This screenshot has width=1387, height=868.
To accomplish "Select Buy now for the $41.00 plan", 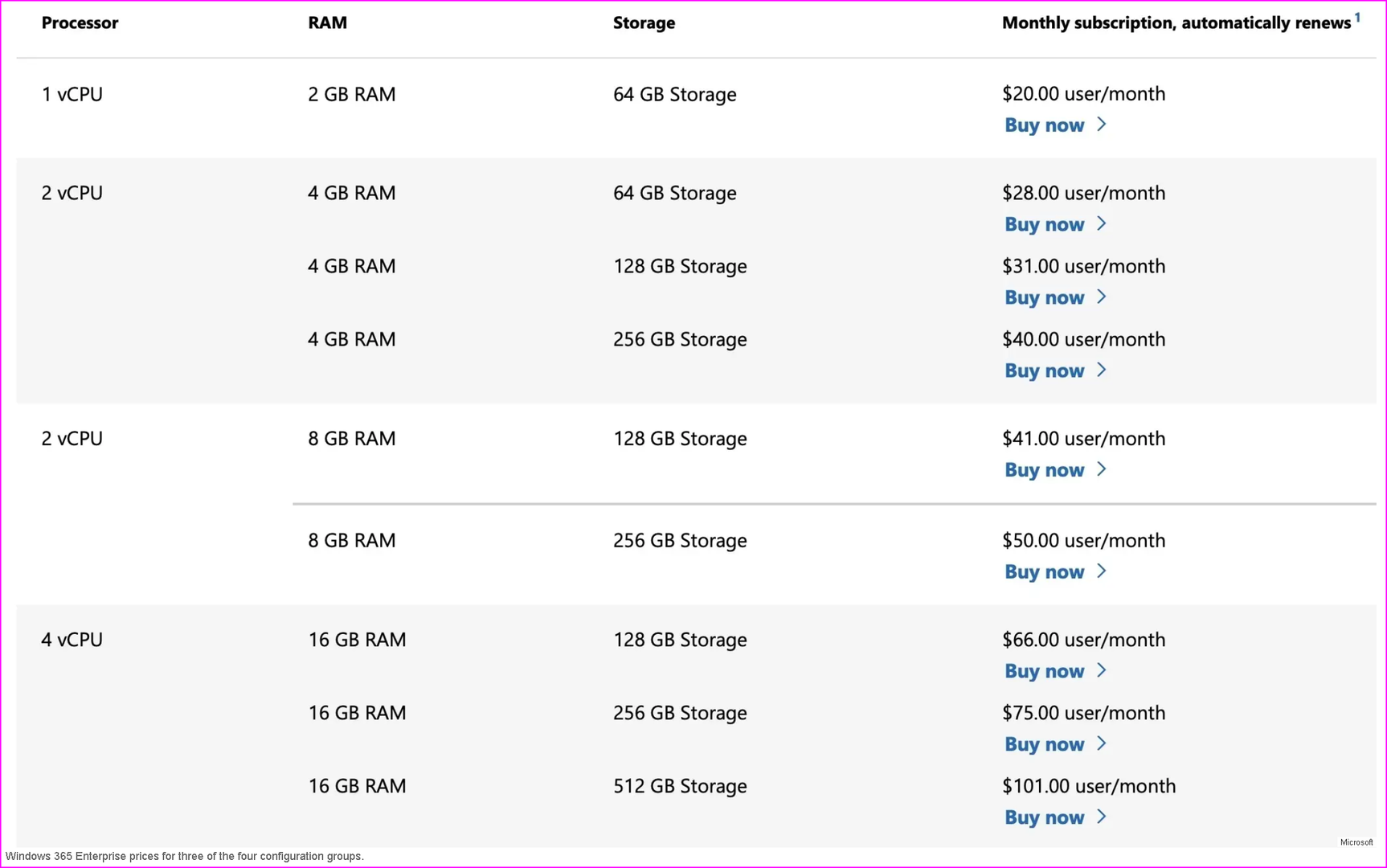I will click(x=1044, y=470).
